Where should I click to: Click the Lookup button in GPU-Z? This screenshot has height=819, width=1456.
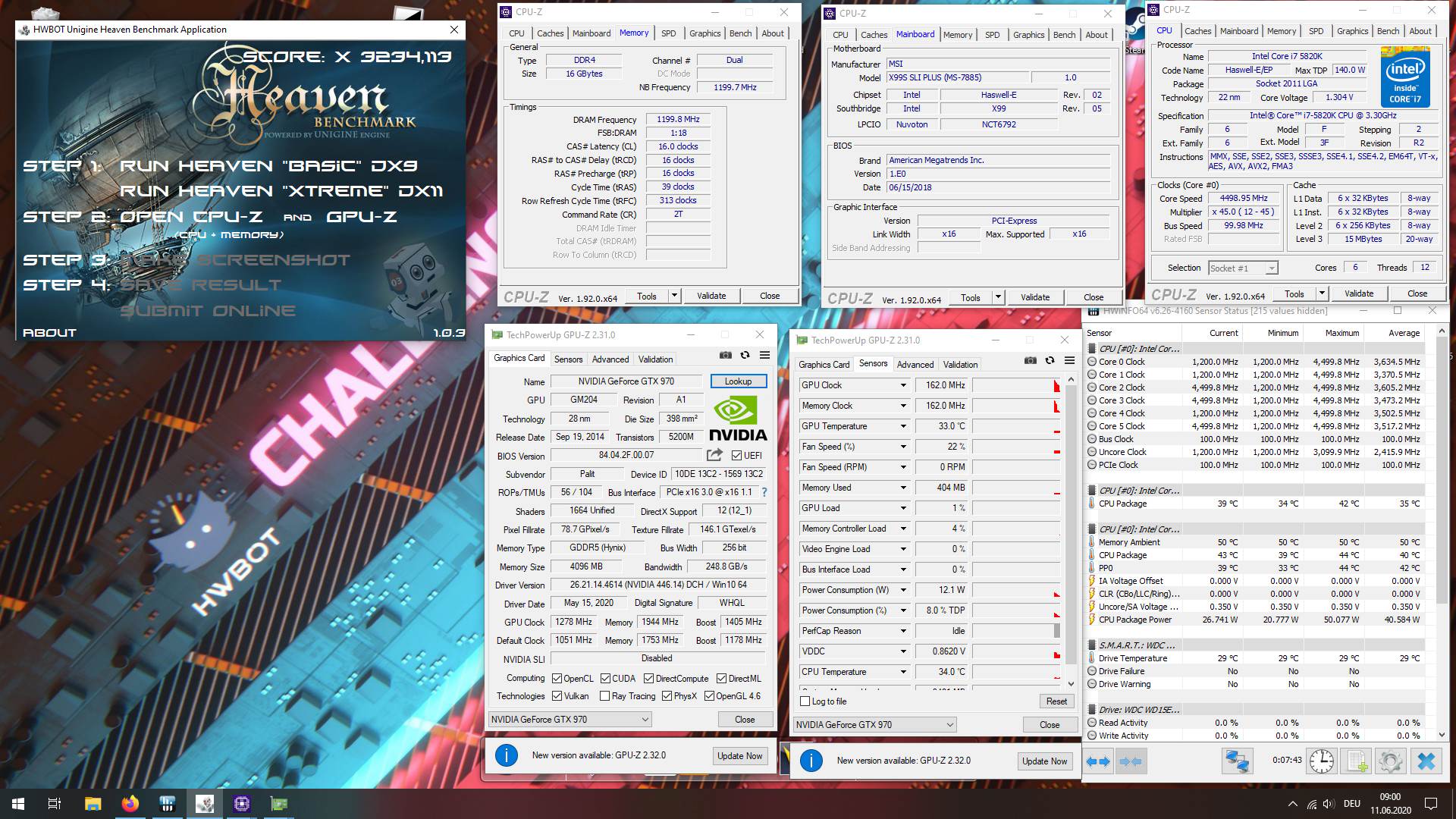738,381
